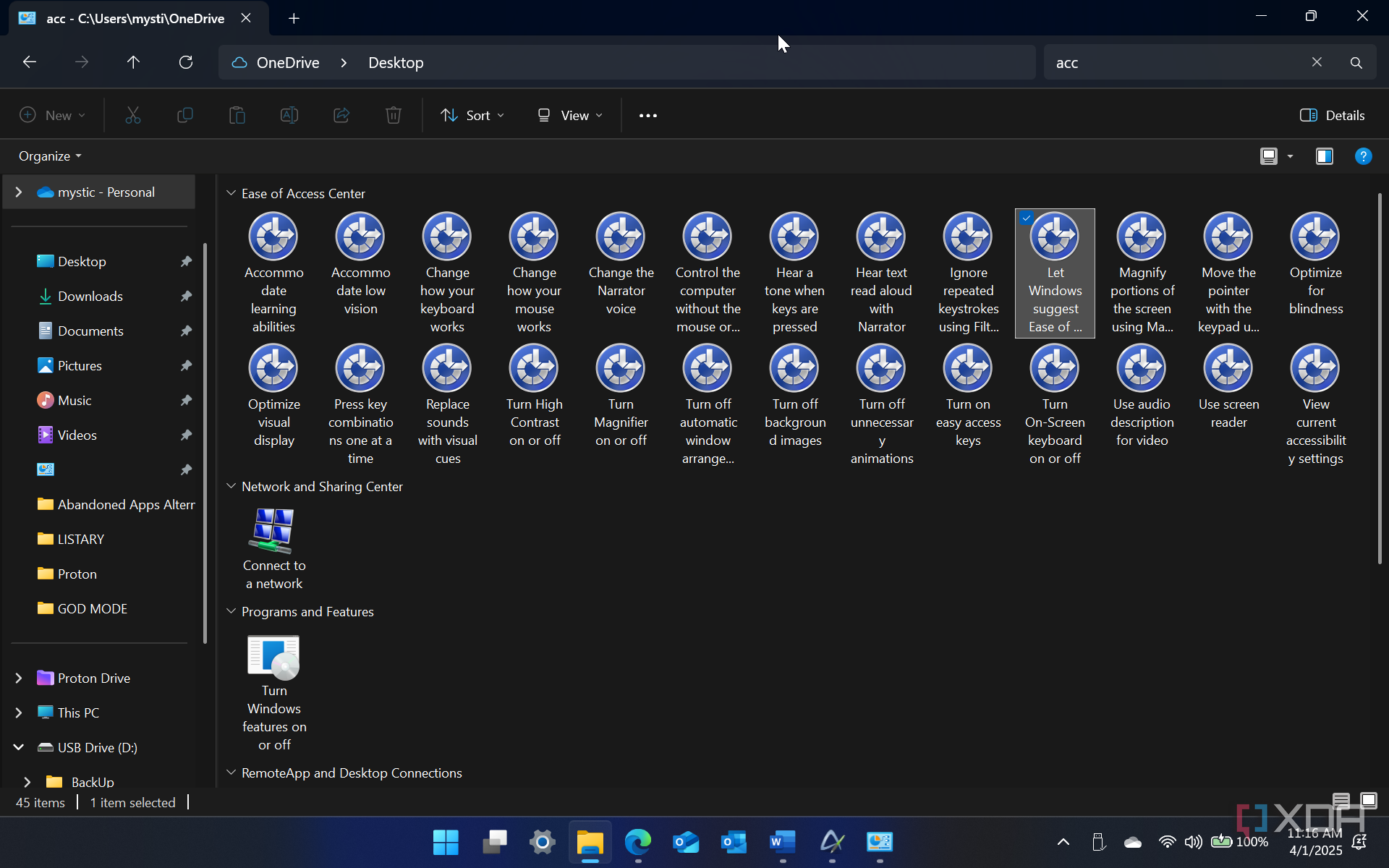Collapse the Ease of Access Center group

click(x=231, y=193)
